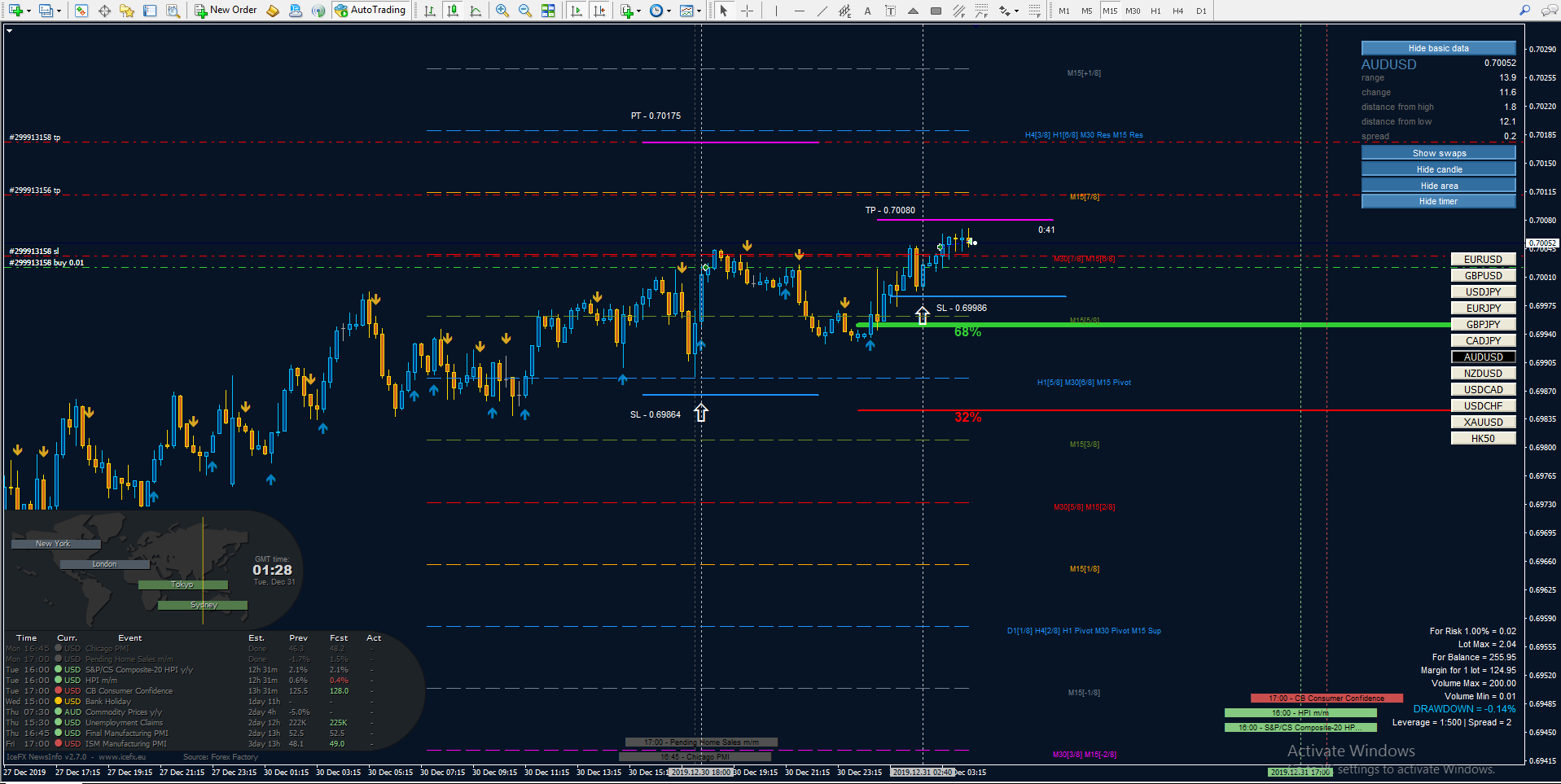Select the cursor arrow tool

pyautogui.click(x=724, y=11)
